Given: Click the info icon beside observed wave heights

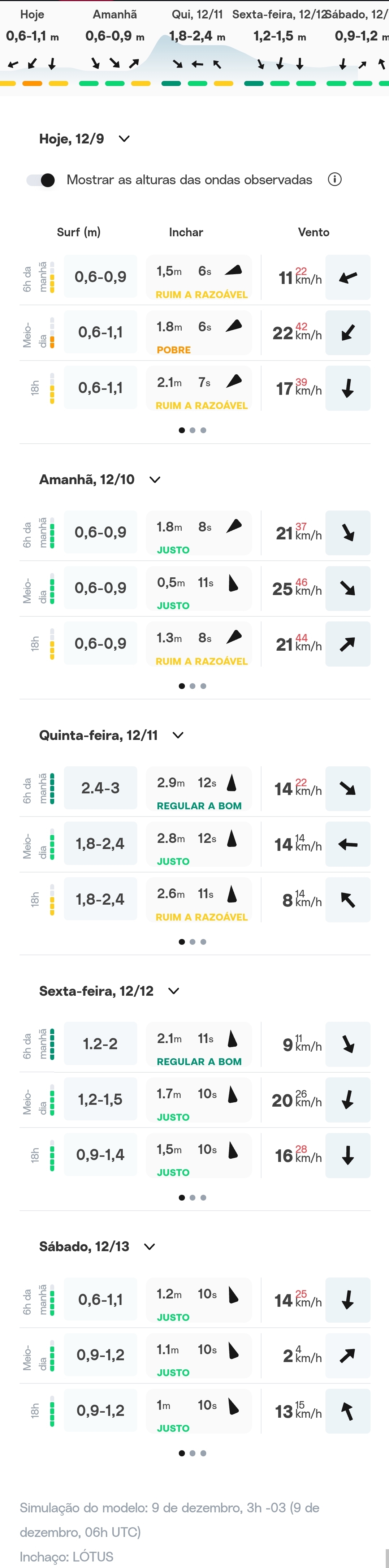Looking at the screenshot, I should [334, 180].
